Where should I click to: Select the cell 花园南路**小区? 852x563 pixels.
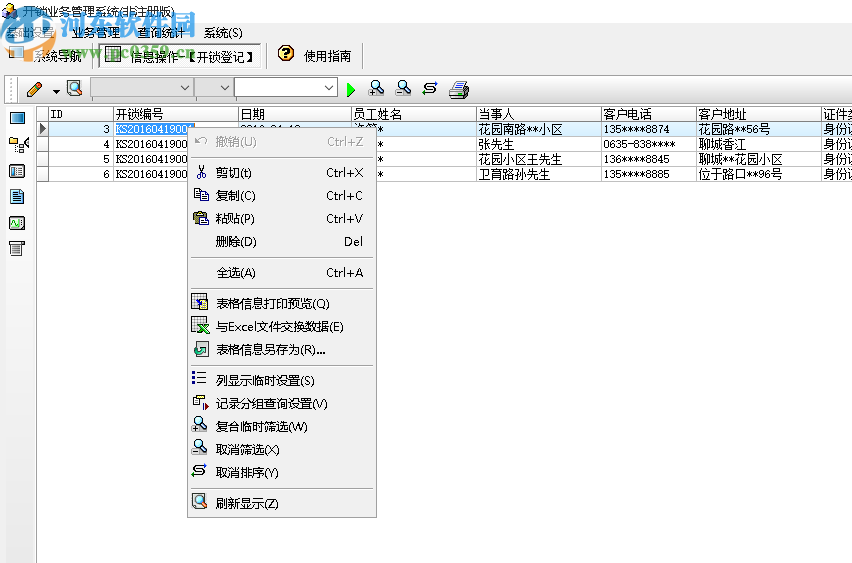click(539, 129)
